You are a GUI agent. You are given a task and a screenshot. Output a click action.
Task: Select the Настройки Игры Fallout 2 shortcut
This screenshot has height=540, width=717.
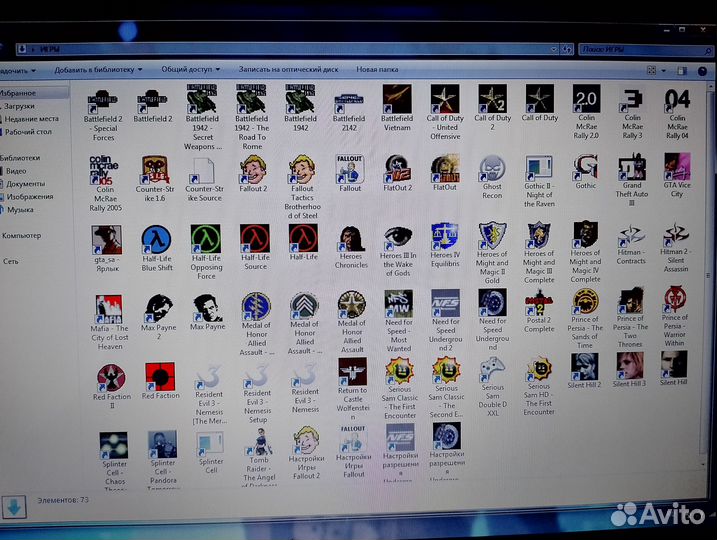coord(306,453)
